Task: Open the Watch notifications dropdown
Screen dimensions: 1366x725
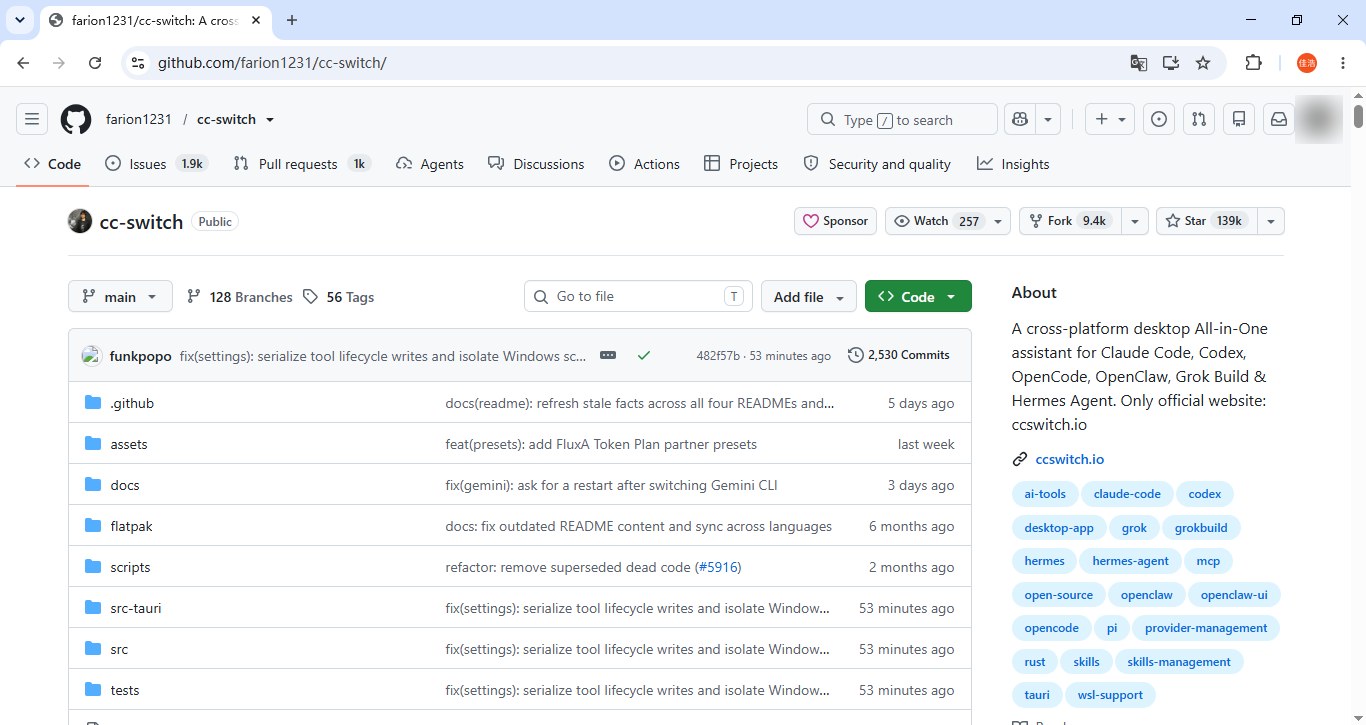Action: (948, 221)
